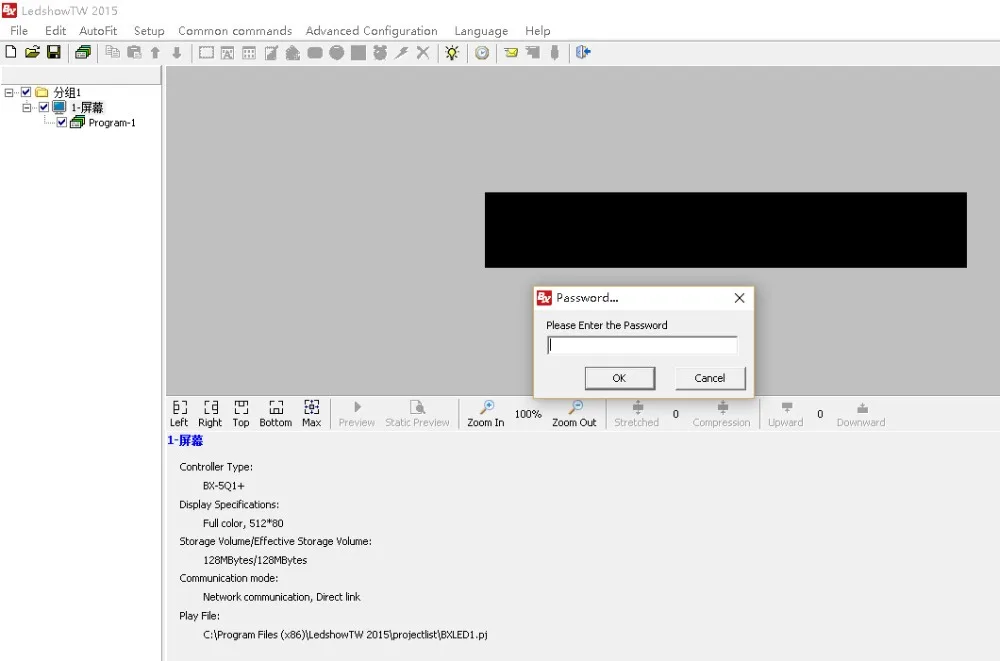Open the Help menu
The image size is (1000, 661).
coord(538,31)
